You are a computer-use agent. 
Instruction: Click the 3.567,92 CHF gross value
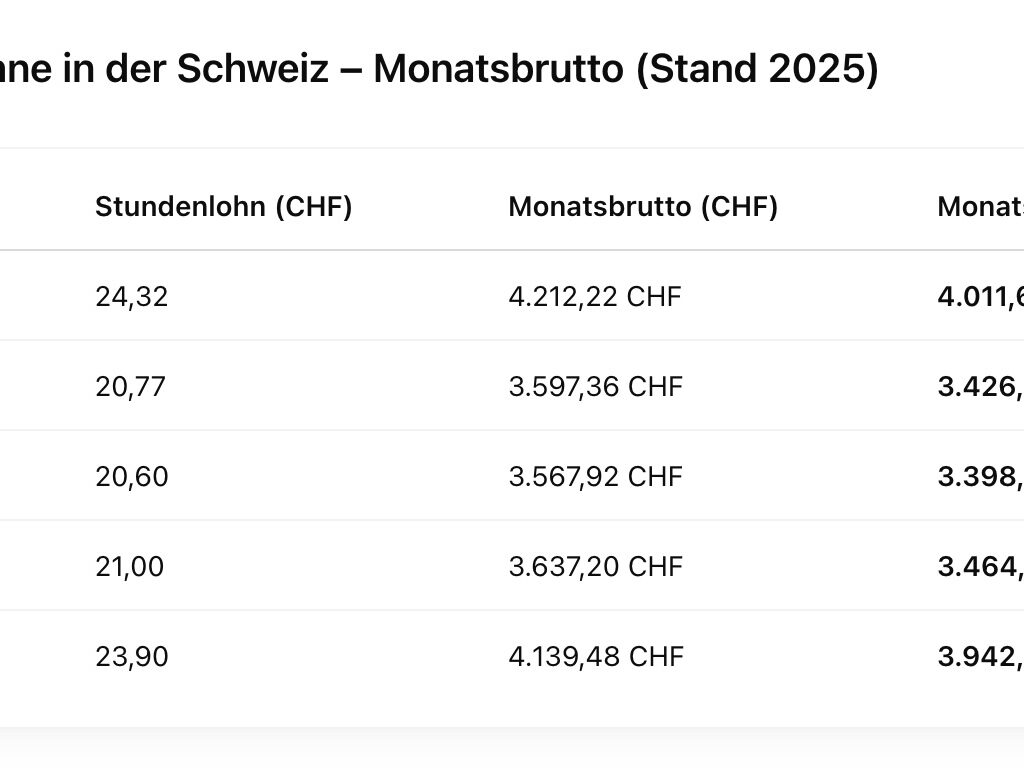pyautogui.click(x=596, y=477)
